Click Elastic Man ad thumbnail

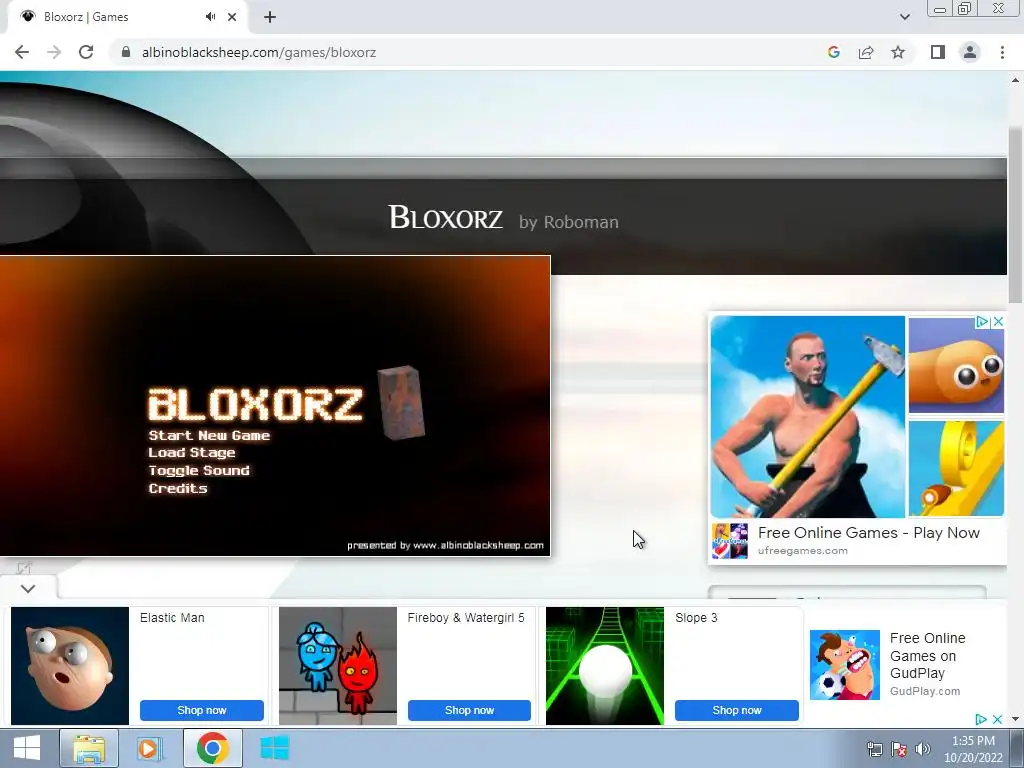[70, 665]
